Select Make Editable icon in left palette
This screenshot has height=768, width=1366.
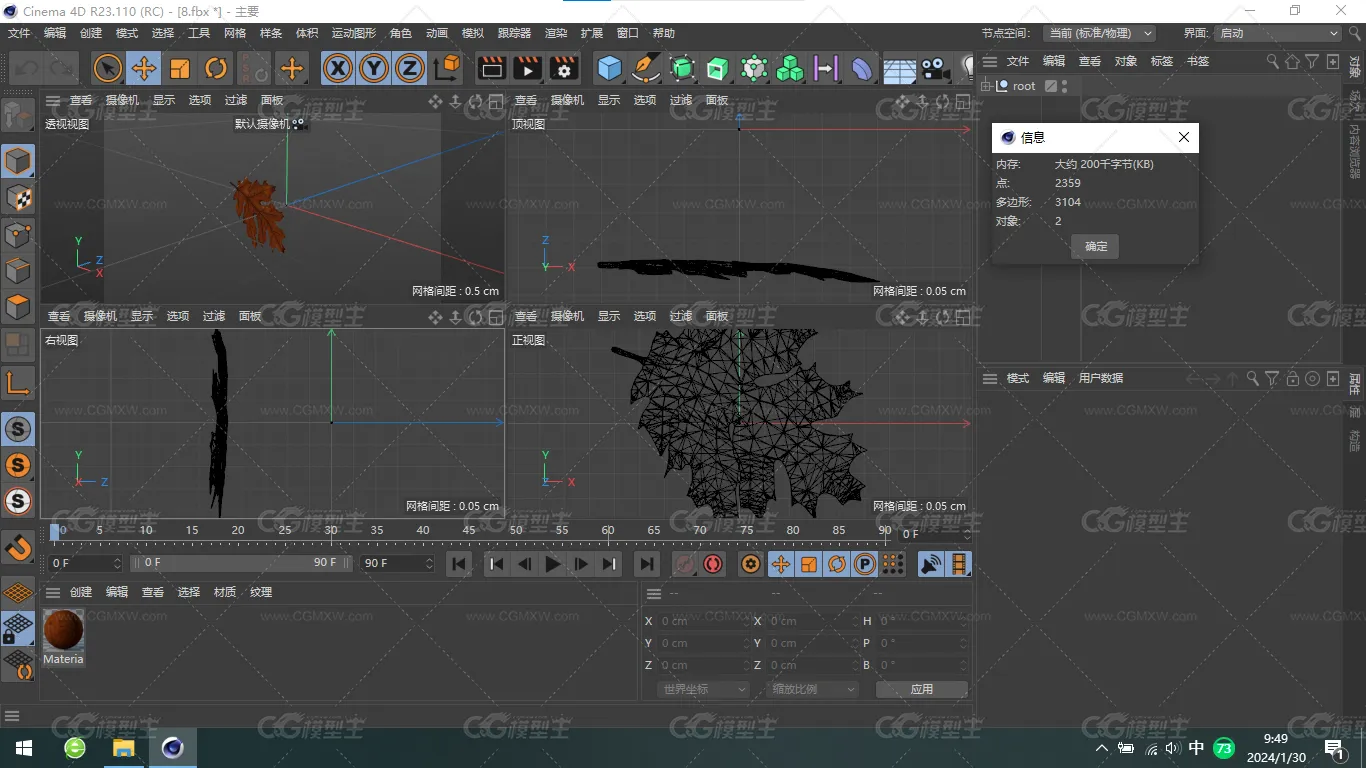click(18, 117)
